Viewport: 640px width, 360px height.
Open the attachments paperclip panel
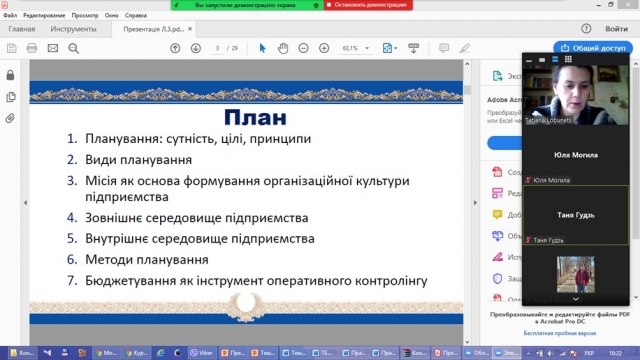pos(10,118)
